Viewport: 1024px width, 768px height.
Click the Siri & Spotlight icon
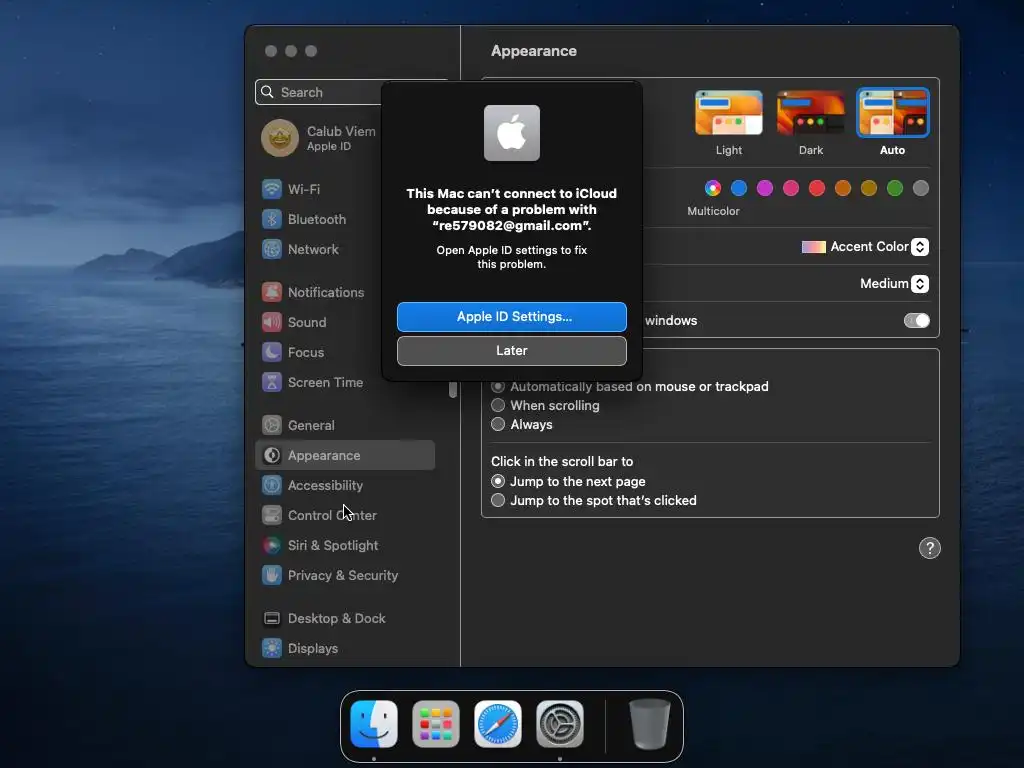click(x=272, y=546)
